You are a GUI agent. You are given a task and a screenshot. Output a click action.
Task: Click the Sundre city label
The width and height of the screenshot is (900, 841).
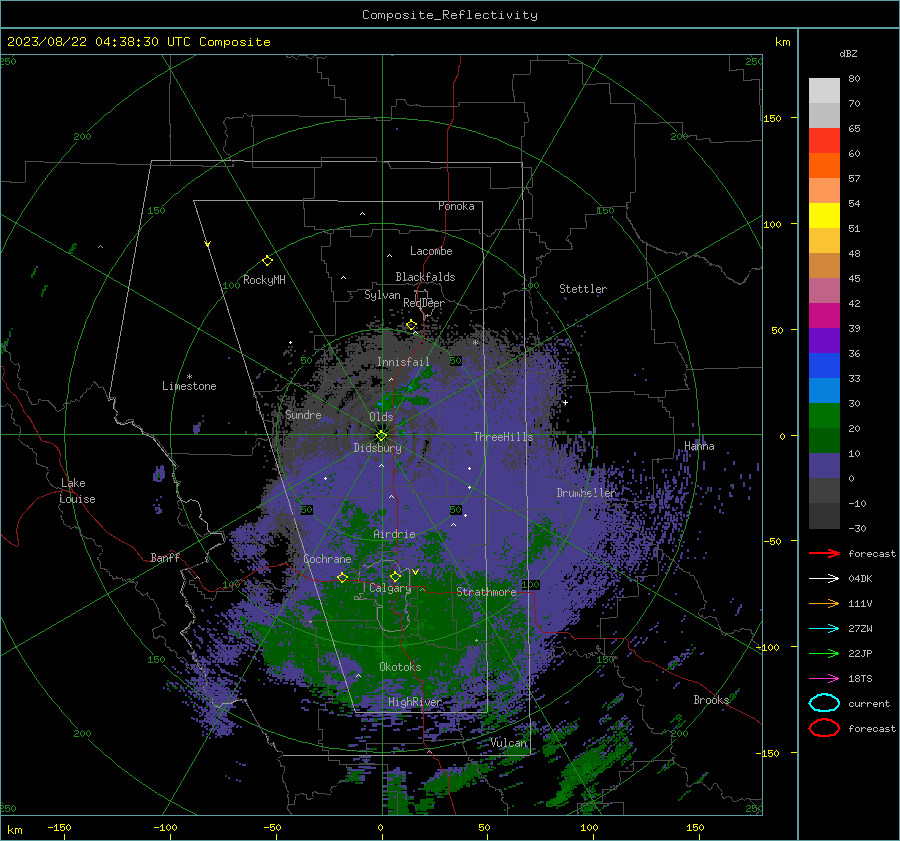click(303, 414)
